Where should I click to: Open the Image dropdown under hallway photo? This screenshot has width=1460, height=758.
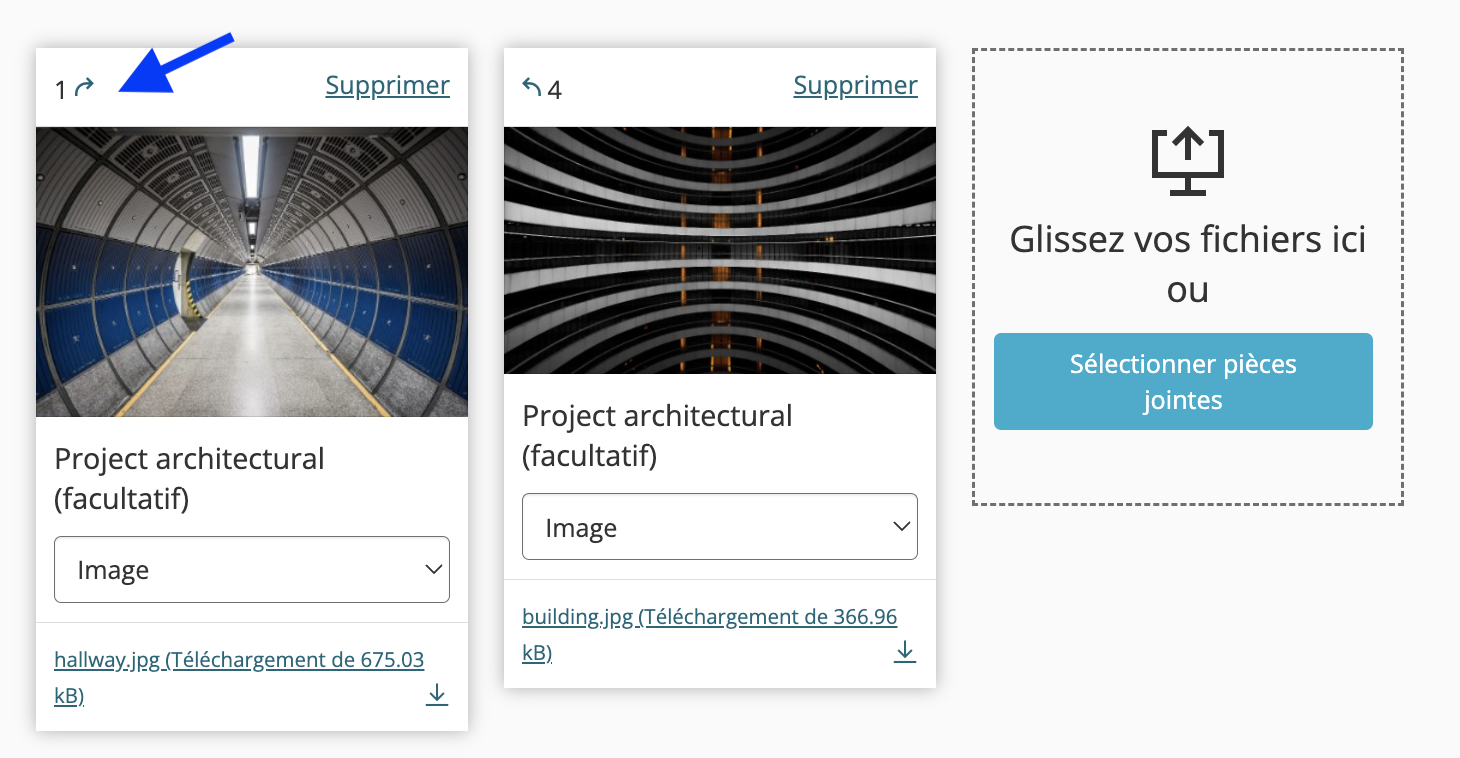click(x=252, y=570)
